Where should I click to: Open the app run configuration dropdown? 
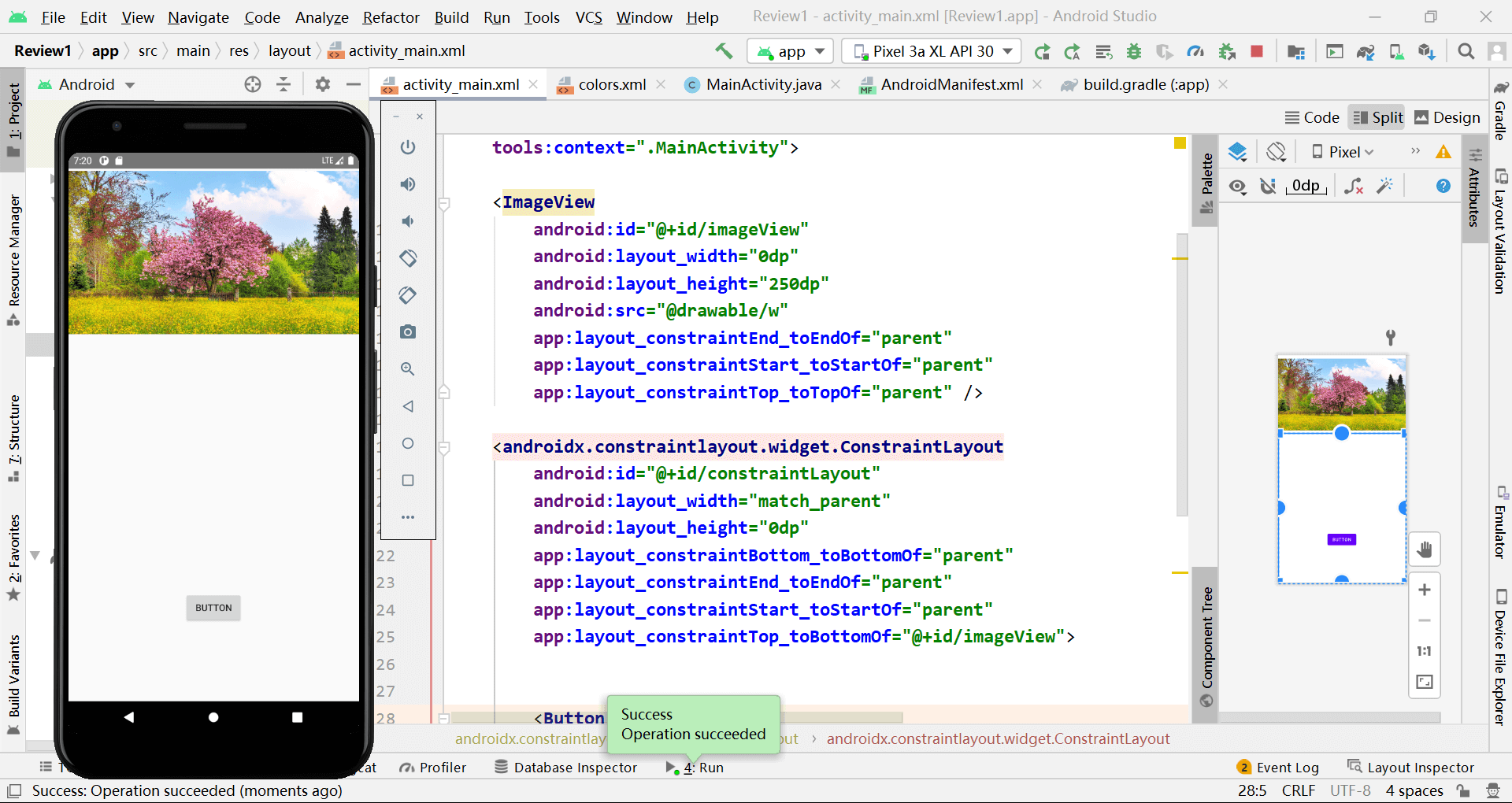click(791, 51)
